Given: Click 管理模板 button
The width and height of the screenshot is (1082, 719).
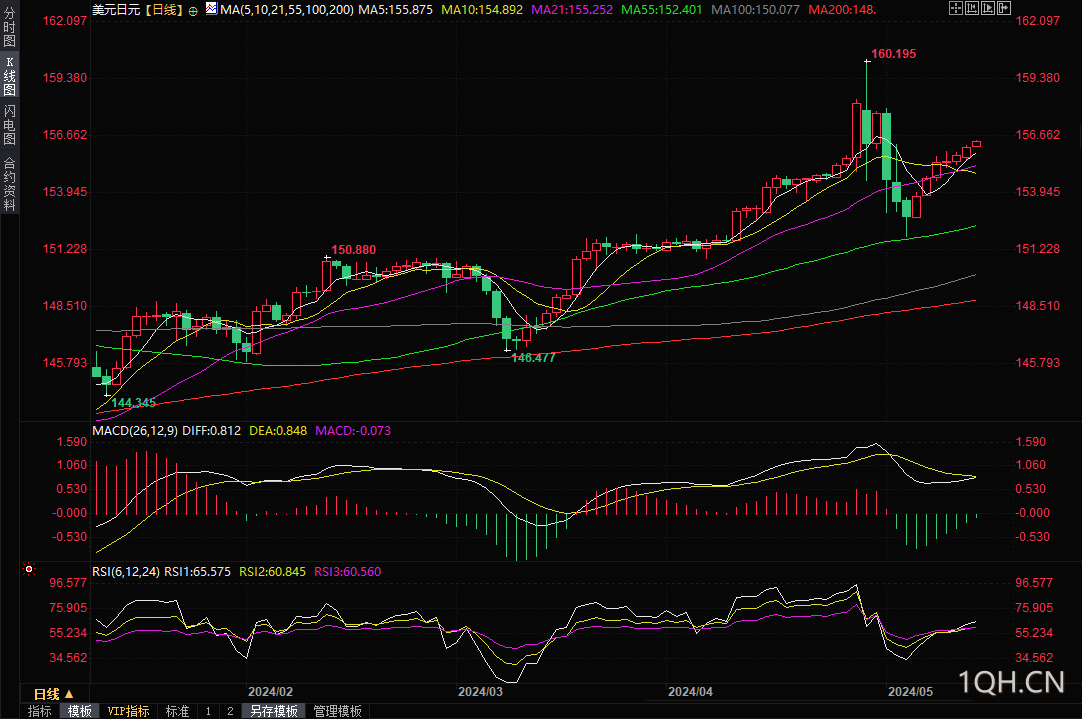Looking at the screenshot, I should pyautogui.click(x=337, y=711).
